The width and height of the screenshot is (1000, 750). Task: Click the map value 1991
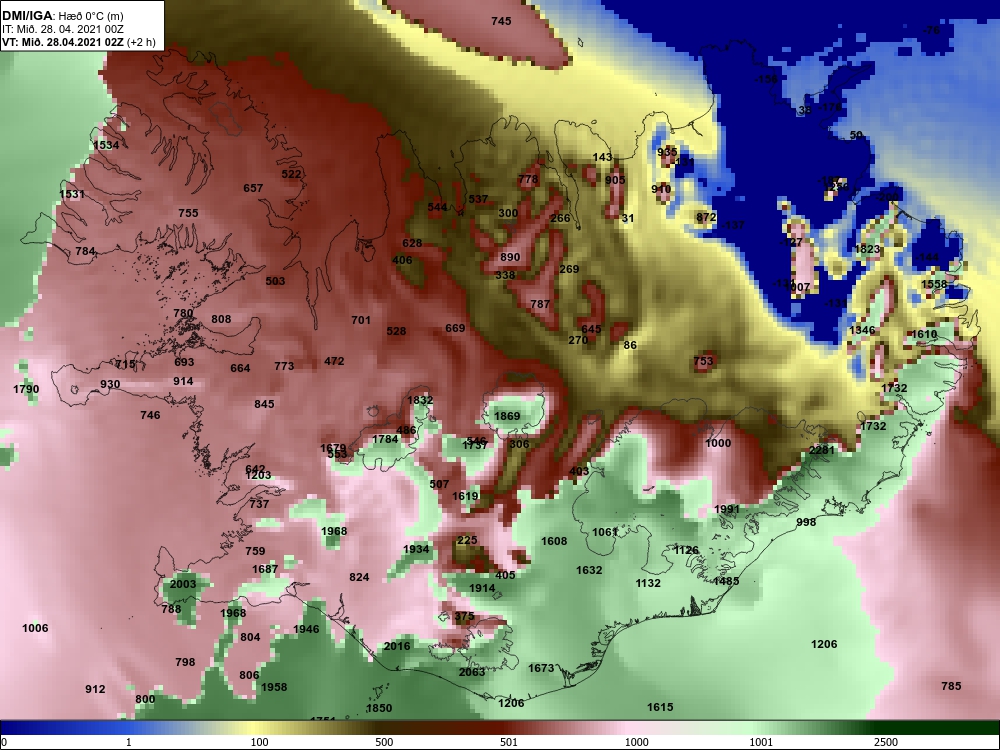point(727,509)
